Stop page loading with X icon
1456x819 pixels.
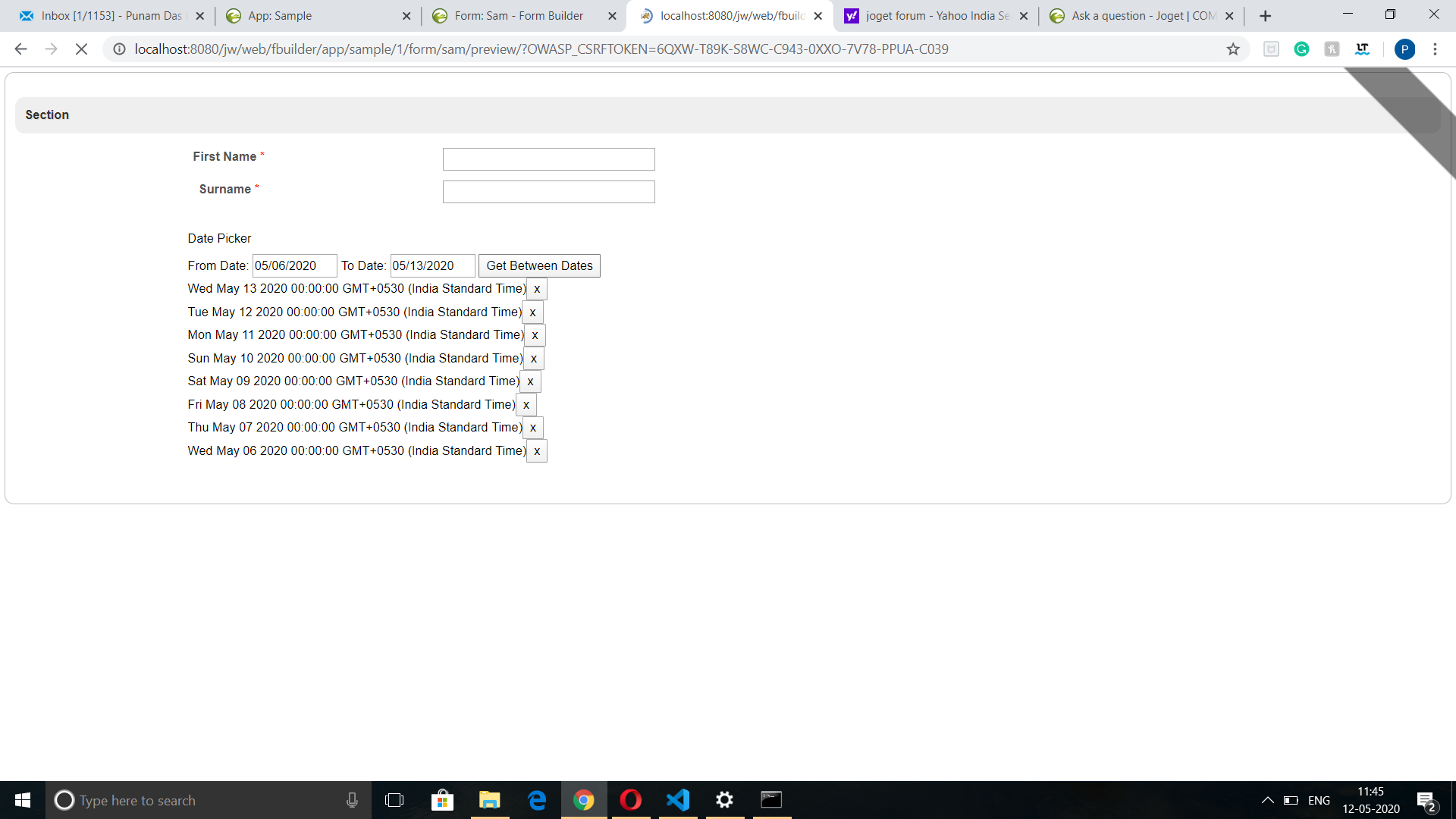[x=81, y=49]
